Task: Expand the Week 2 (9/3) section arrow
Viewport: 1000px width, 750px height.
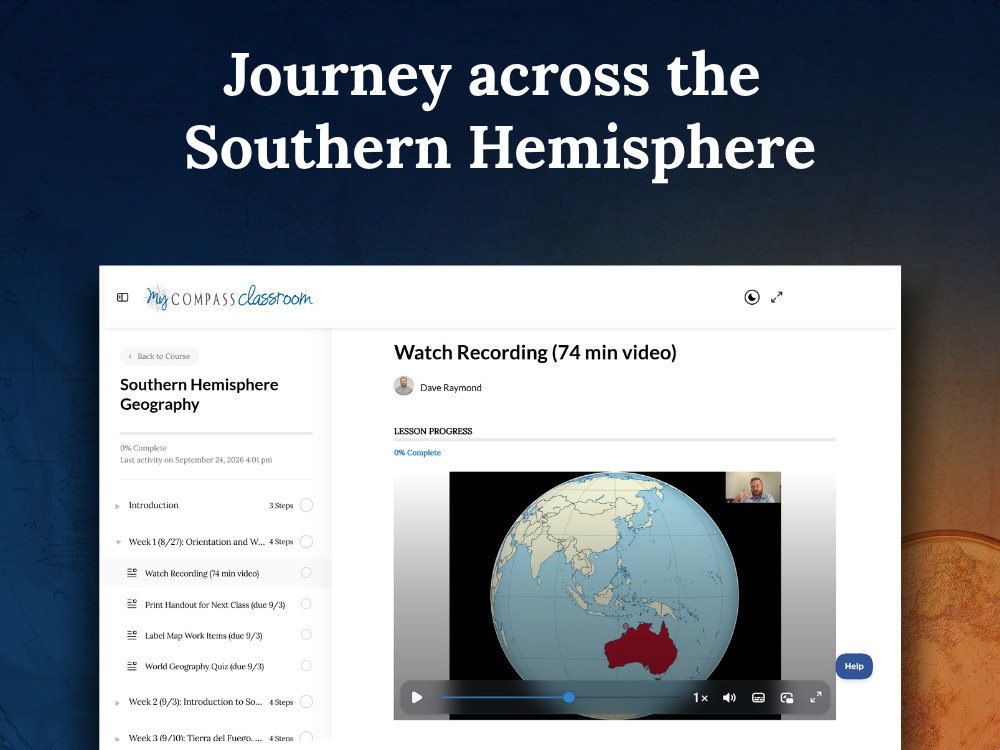Action: (117, 702)
